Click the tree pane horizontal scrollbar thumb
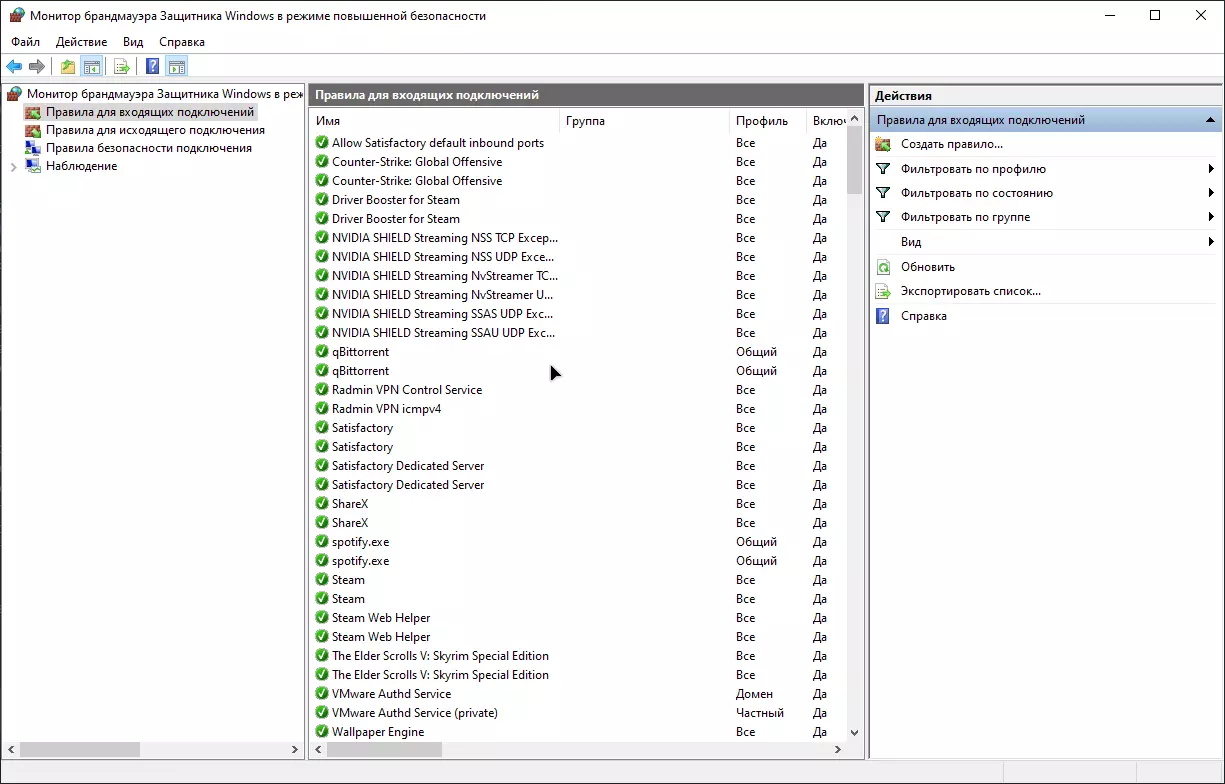 80,749
